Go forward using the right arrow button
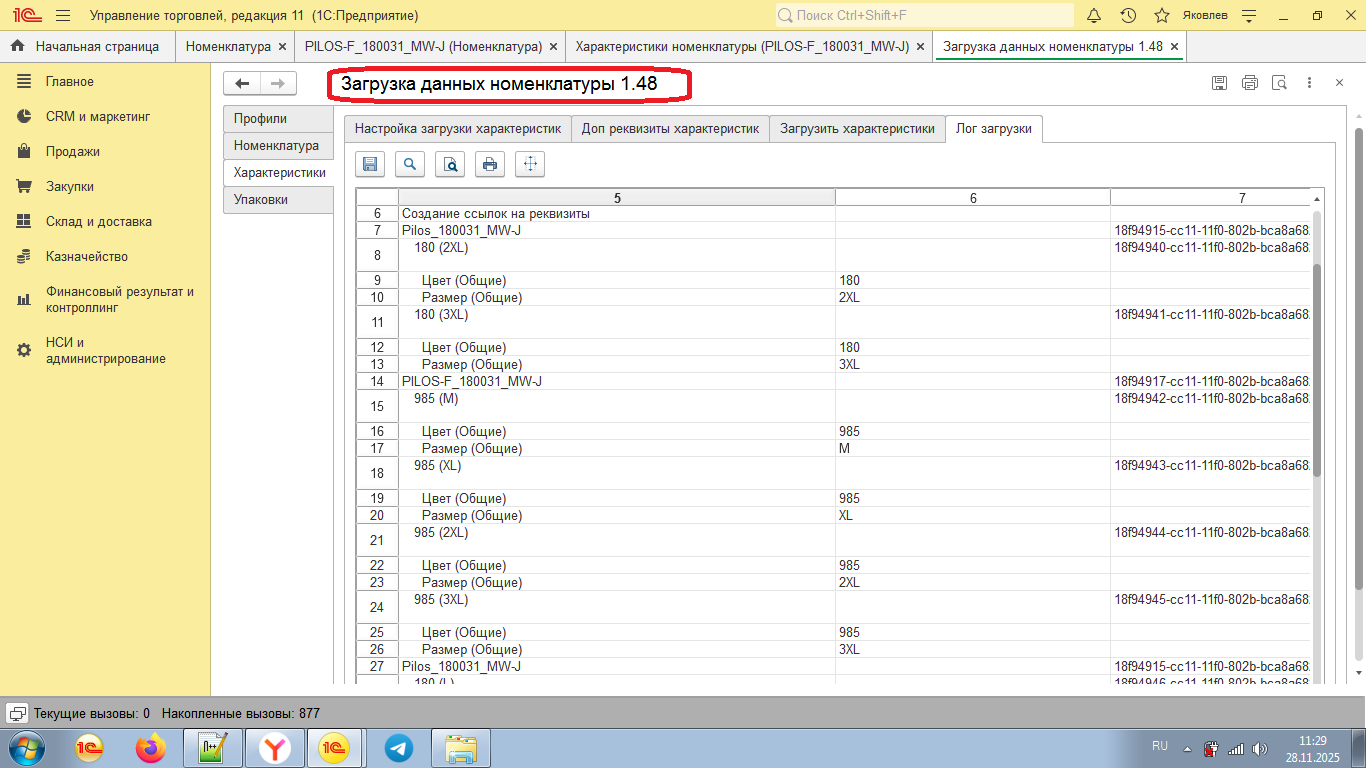Viewport: 1366px width, 768px height. pyautogui.click(x=279, y=84)
